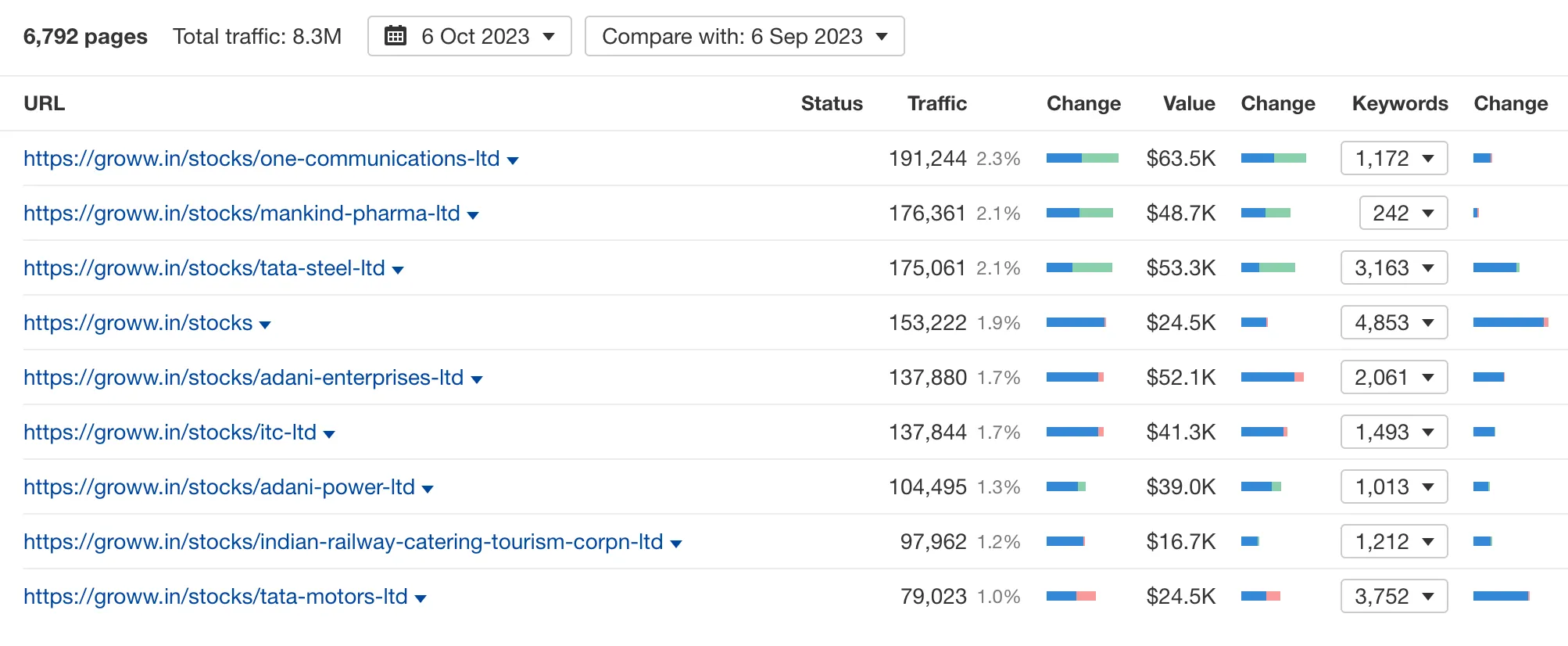Open the 4,853 keywords dropdown
The height and width of the screenshot is (646, 1568).
tap(1394, 322)
